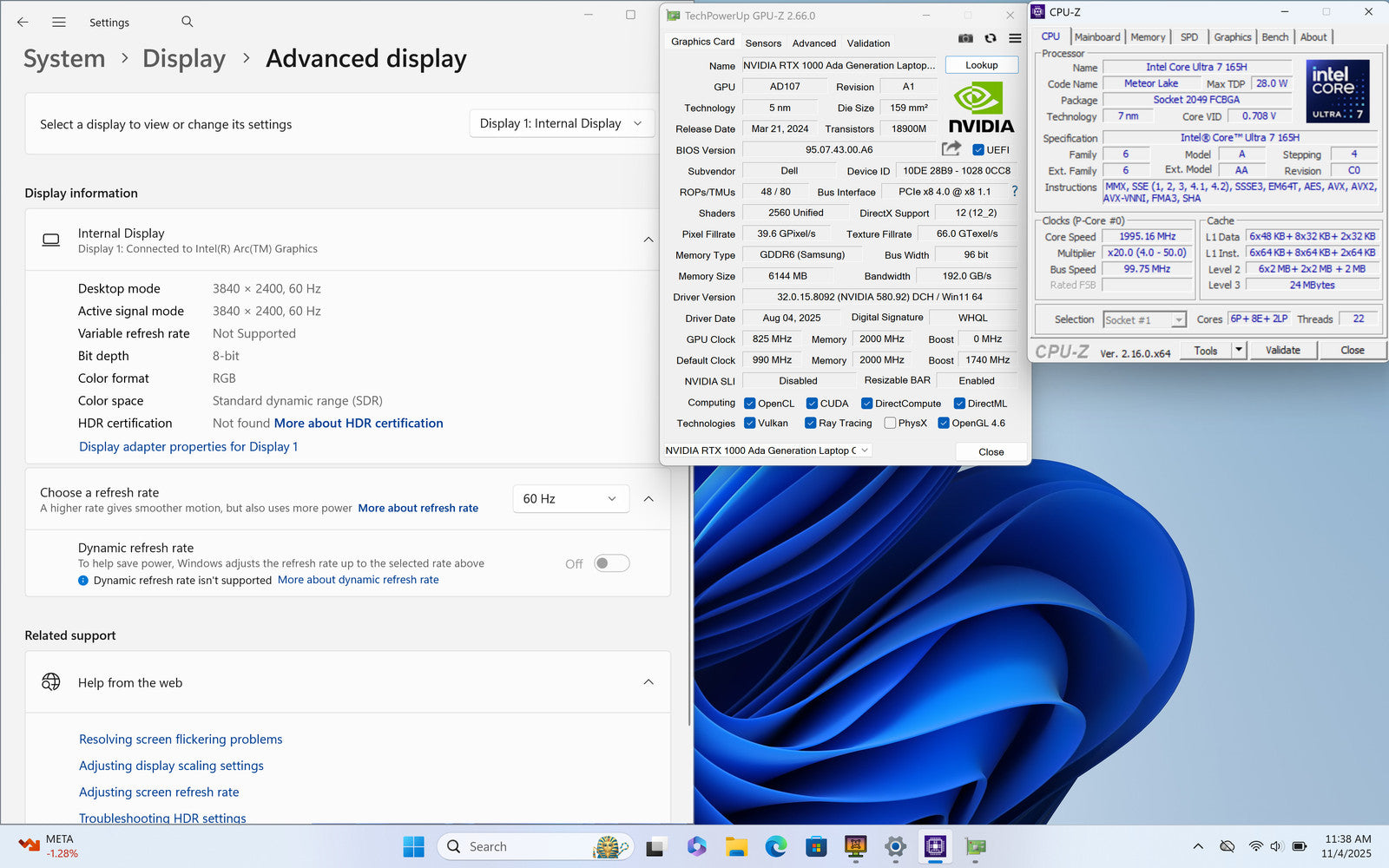The image size is (1389, 868).
Task: Click the BIOS export share icon
Action: [x=951, y=148]
